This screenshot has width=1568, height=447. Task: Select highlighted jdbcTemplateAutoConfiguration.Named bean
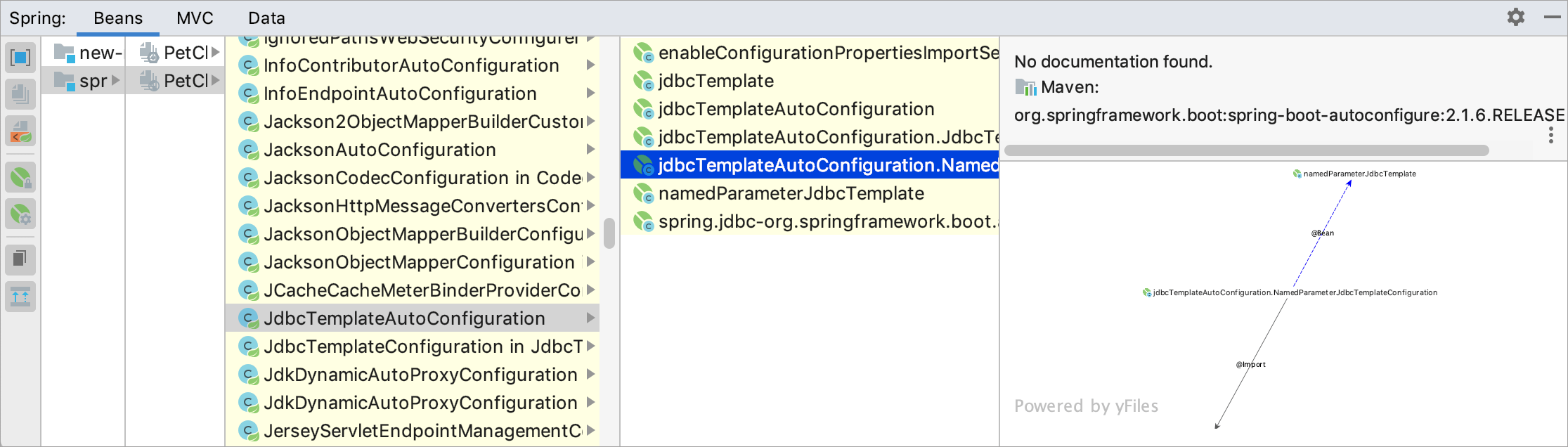pyautogui.click(x=810, y=165)
